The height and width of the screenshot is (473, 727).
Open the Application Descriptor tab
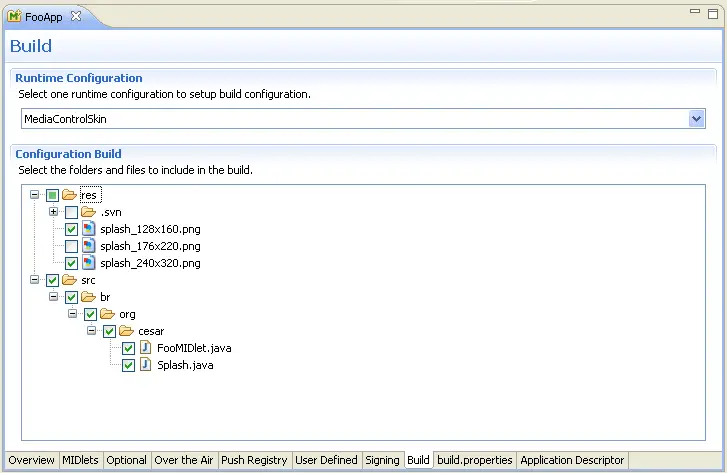572,460
